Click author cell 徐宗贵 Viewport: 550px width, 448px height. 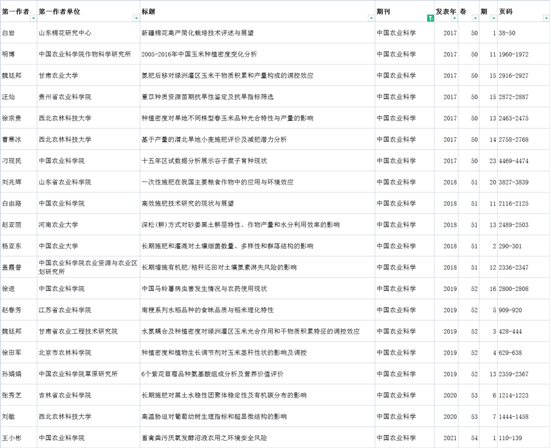coord(19,118)
